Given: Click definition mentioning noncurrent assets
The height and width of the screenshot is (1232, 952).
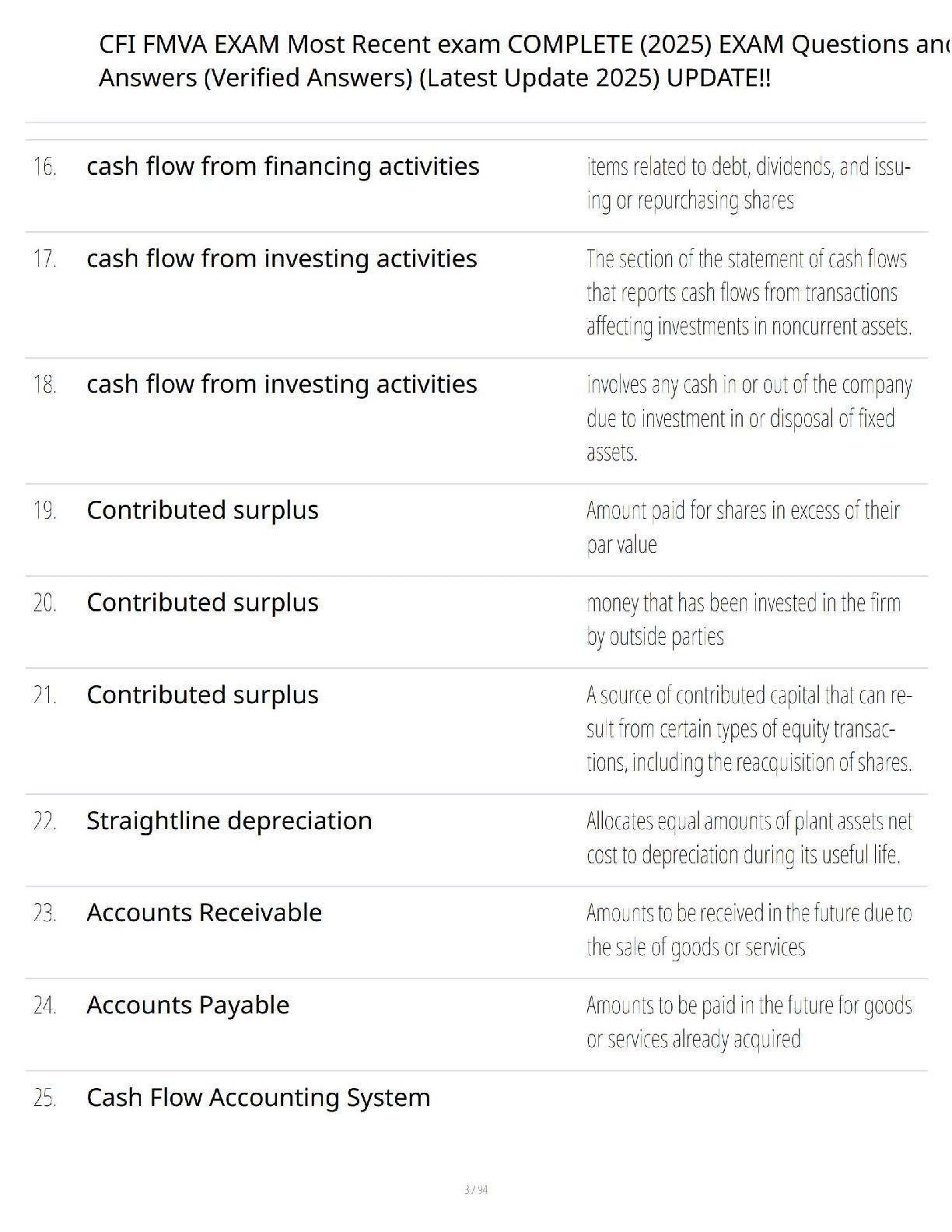Looking at the screenshot, I should click(x=748, y=292).
